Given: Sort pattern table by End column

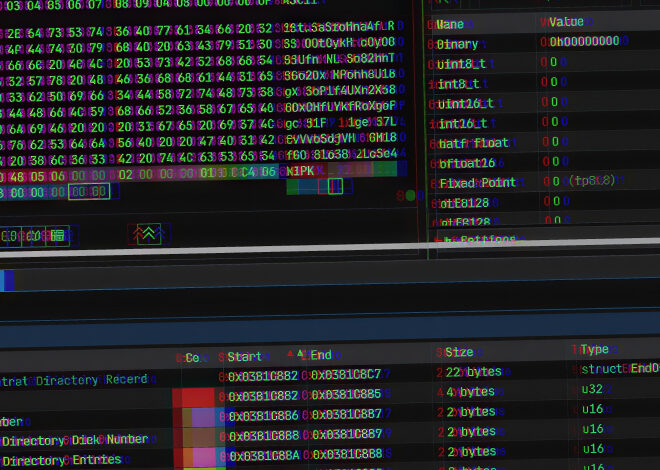Looking at the screenshot, I should [x=321, y=355].
